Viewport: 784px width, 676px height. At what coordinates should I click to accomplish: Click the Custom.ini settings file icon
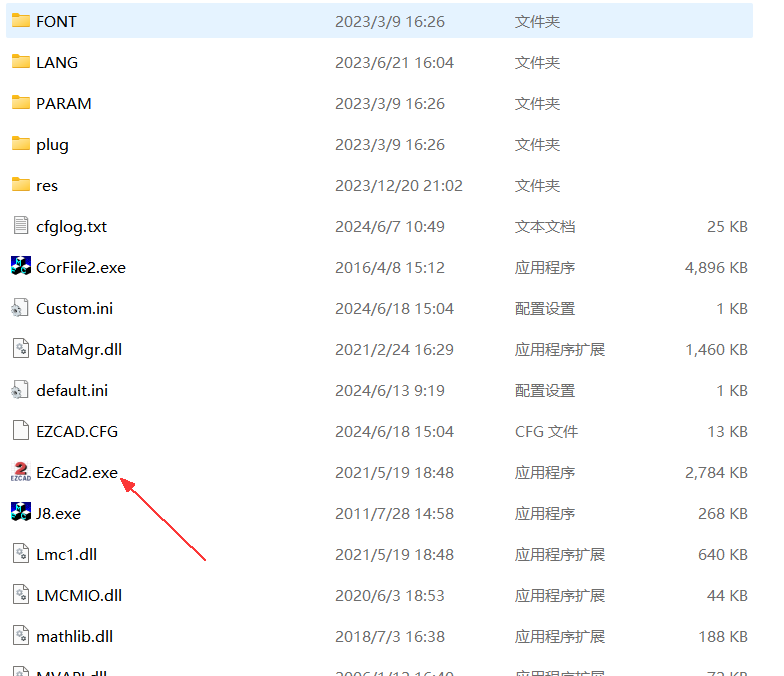pos(20,308)
